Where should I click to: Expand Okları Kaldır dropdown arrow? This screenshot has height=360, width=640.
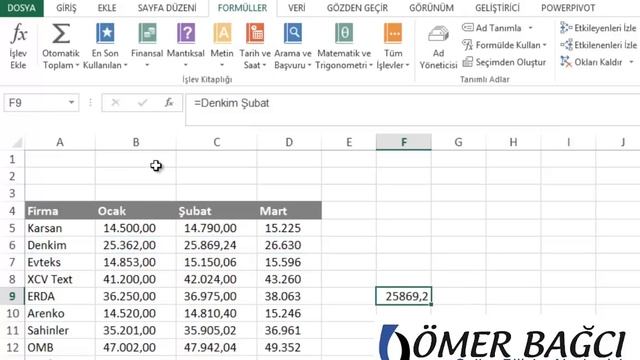(631, 62)
